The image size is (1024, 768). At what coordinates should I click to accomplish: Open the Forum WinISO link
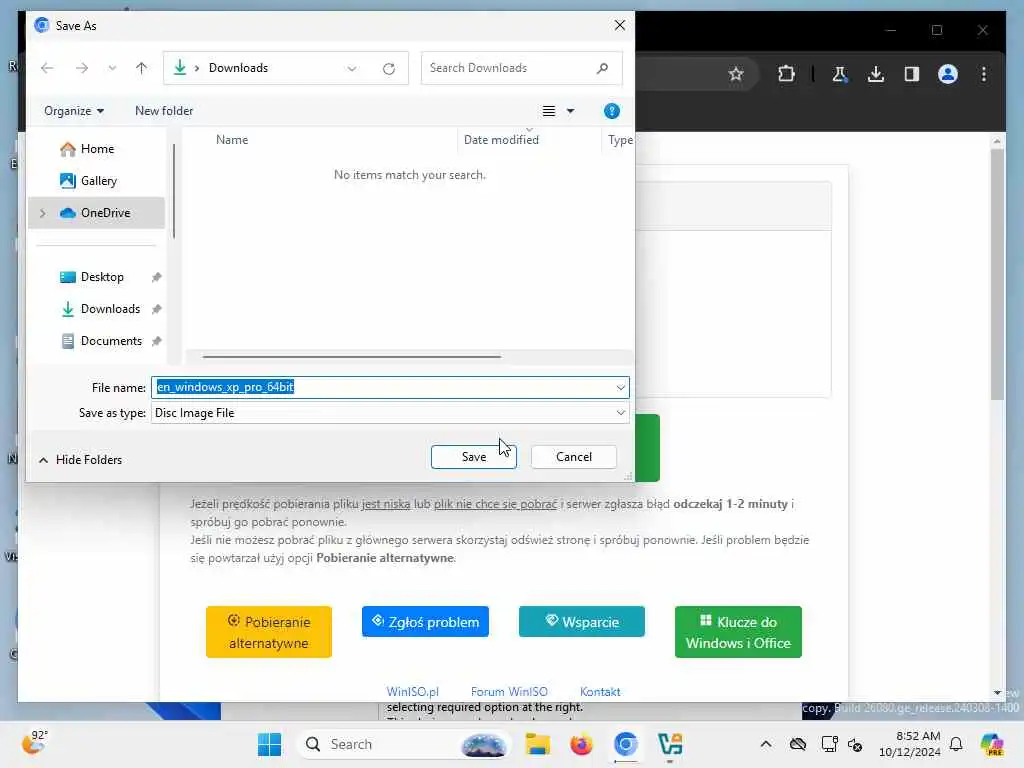[x=509, y=692]
